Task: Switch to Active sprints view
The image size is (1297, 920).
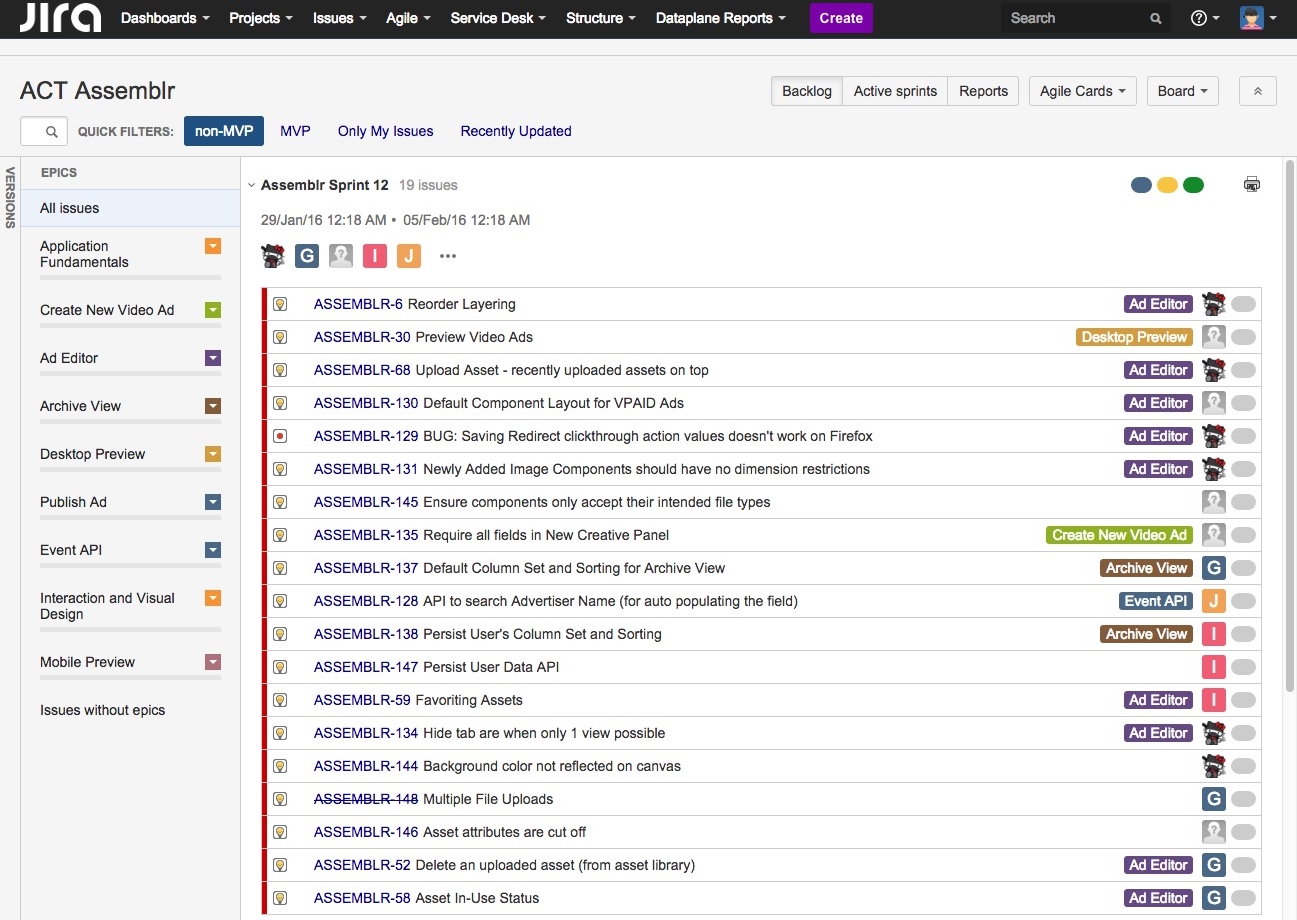Action: [x=895, y=91]
